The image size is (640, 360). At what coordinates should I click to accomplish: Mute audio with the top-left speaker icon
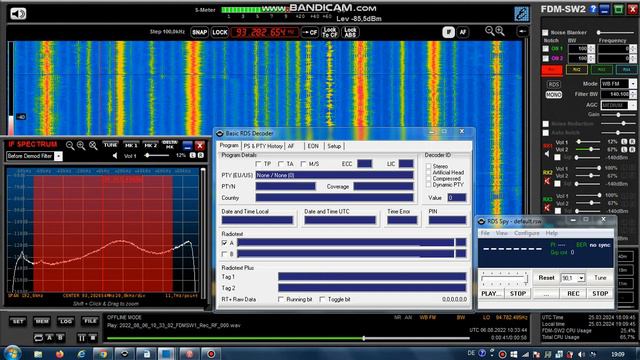[x=18, y=14]
